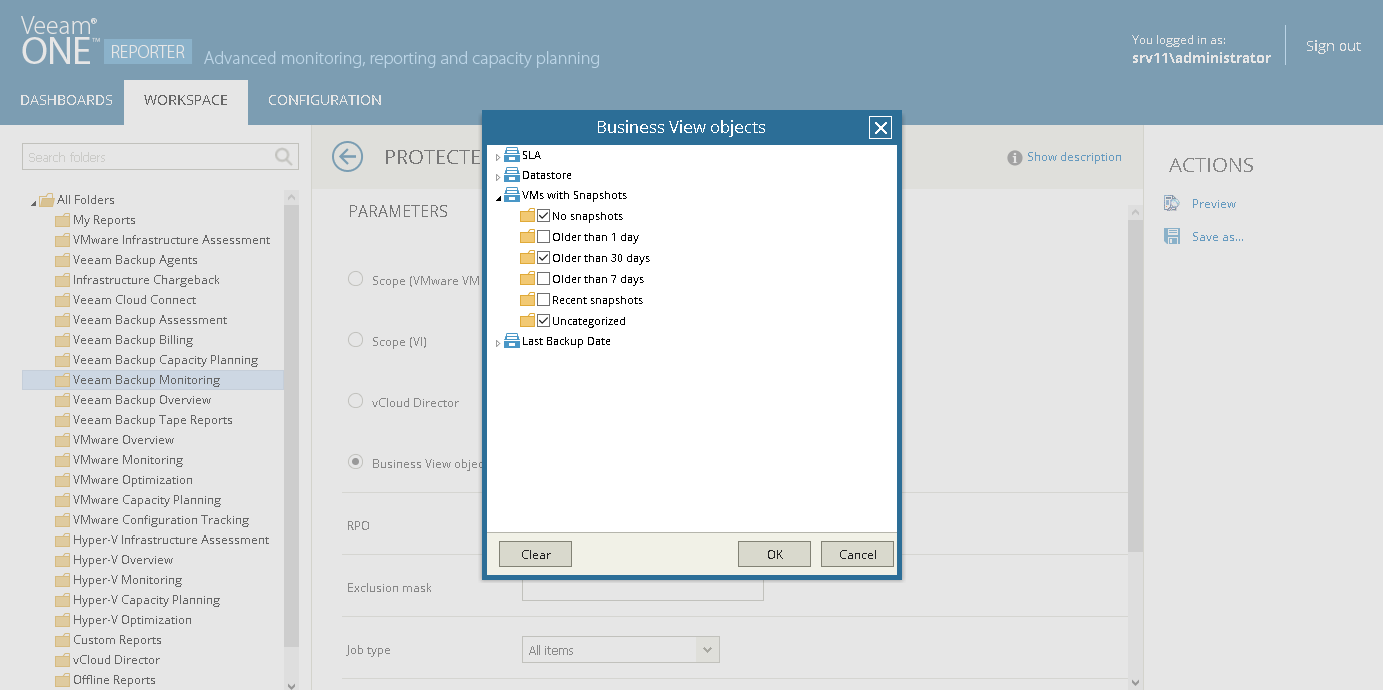Check the Older than 7 days checkbox
The width and height of the screenshot is (1383, 690).
pos(543,279)
